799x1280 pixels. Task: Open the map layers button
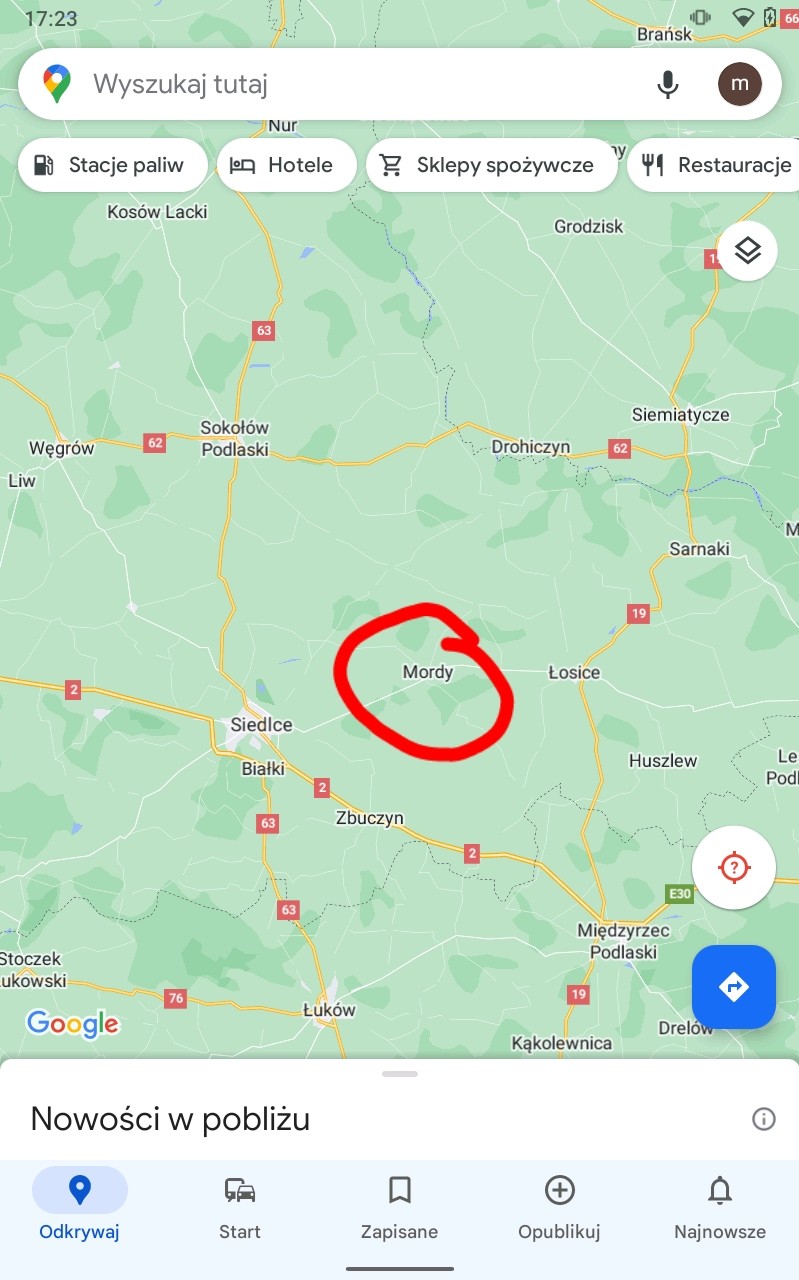click(747, 250)
